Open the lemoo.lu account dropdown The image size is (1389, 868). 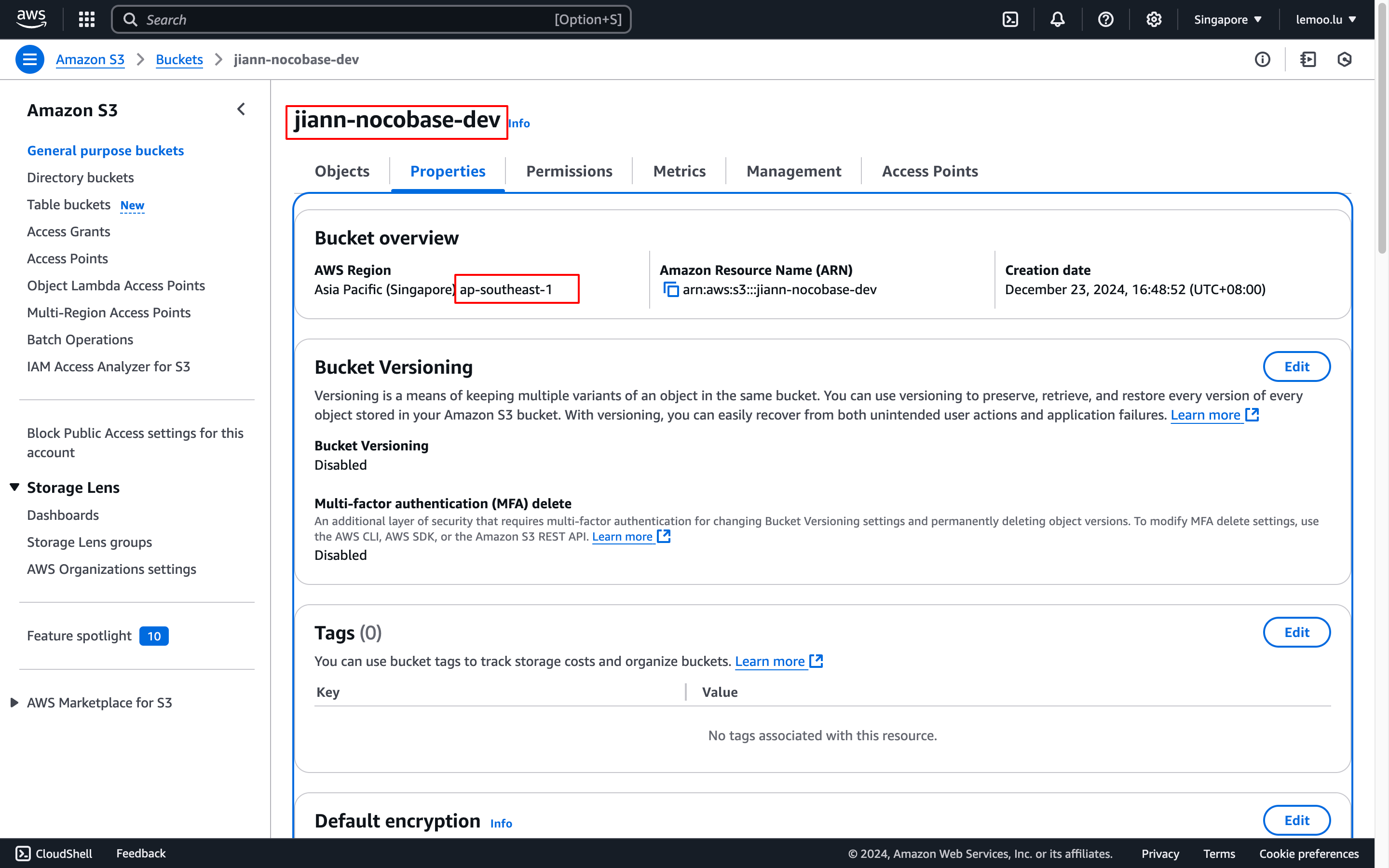tap(1325, 19)
